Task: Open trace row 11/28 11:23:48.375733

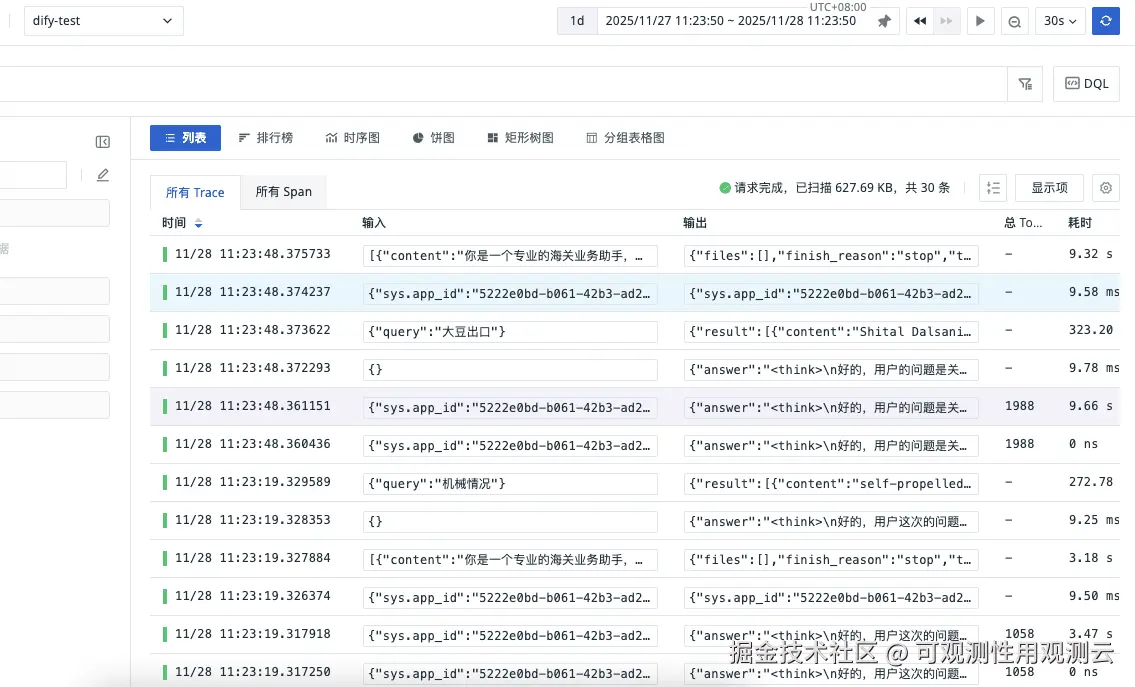Action: 635,255
